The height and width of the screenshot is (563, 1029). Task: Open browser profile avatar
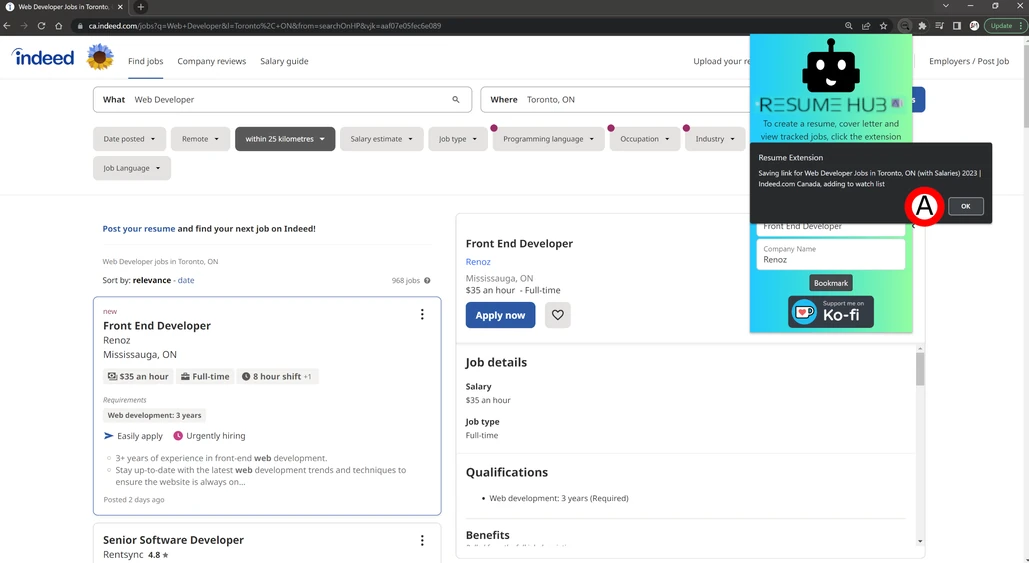tap(974, 26)
